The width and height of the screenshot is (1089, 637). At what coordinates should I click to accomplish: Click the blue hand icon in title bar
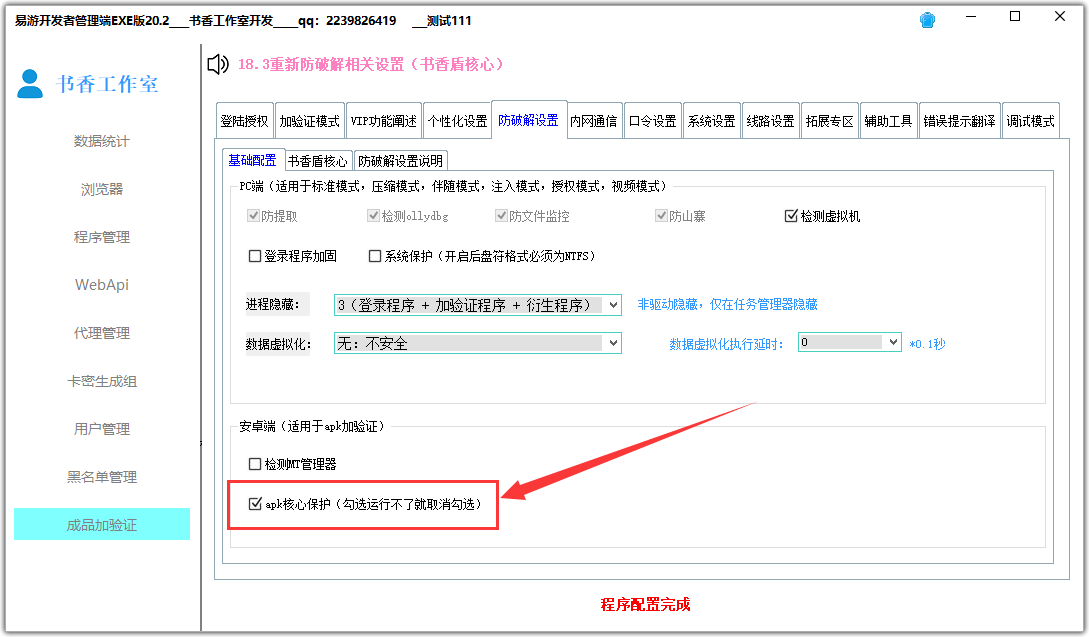coord(926,18)
